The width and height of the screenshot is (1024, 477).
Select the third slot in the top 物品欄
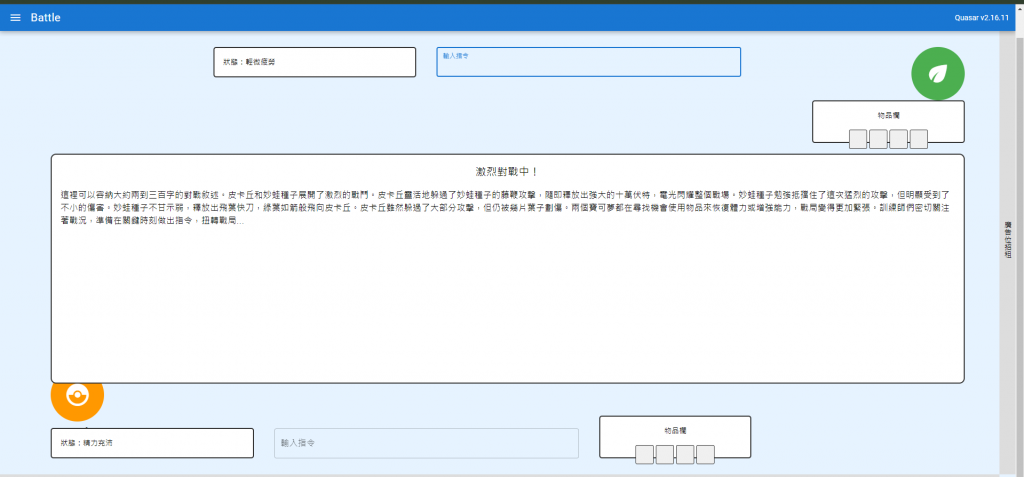pyautogui.click(x=899, y=139)
